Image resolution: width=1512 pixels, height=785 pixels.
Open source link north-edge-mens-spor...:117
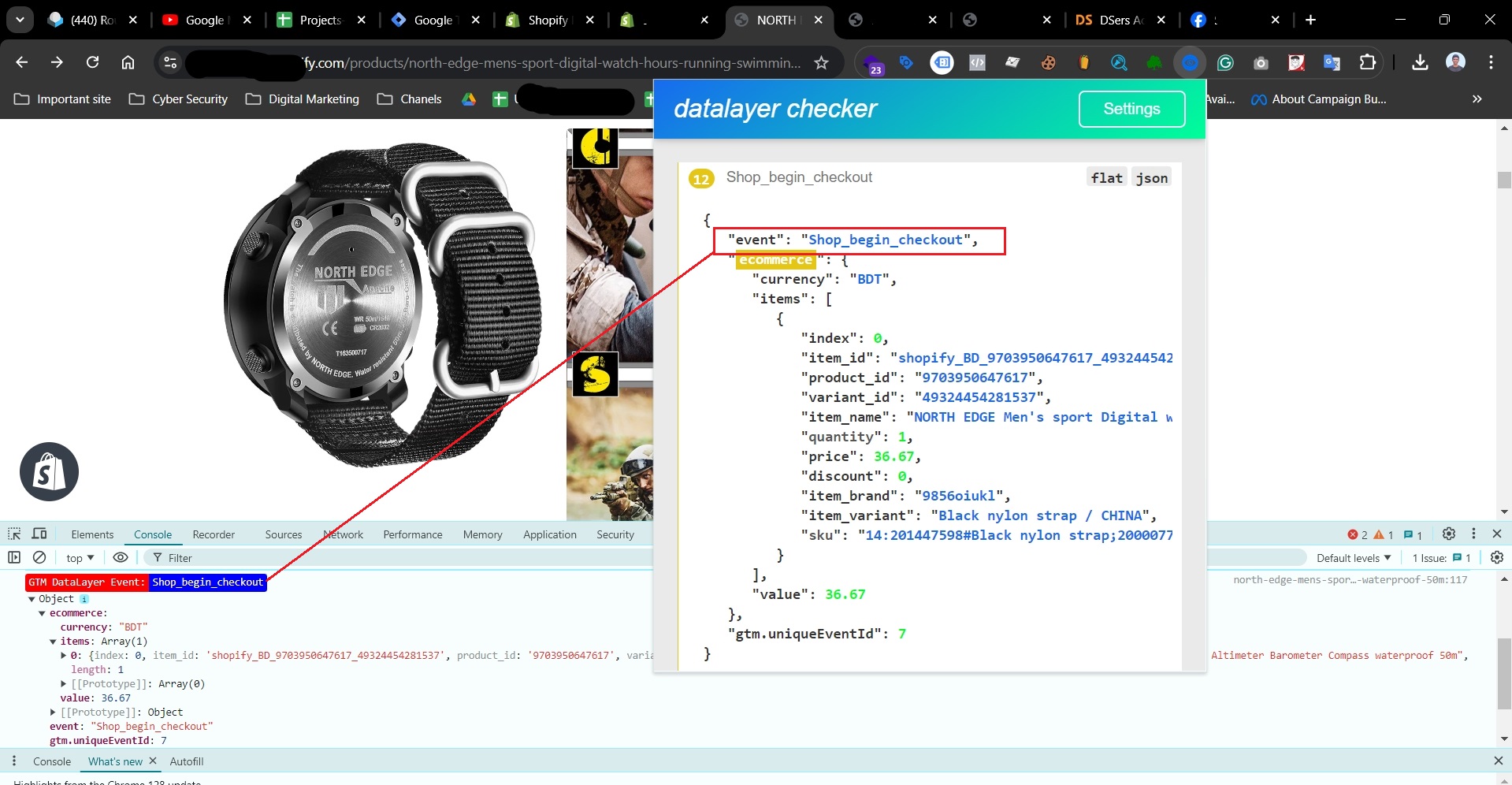point(1350,579)
